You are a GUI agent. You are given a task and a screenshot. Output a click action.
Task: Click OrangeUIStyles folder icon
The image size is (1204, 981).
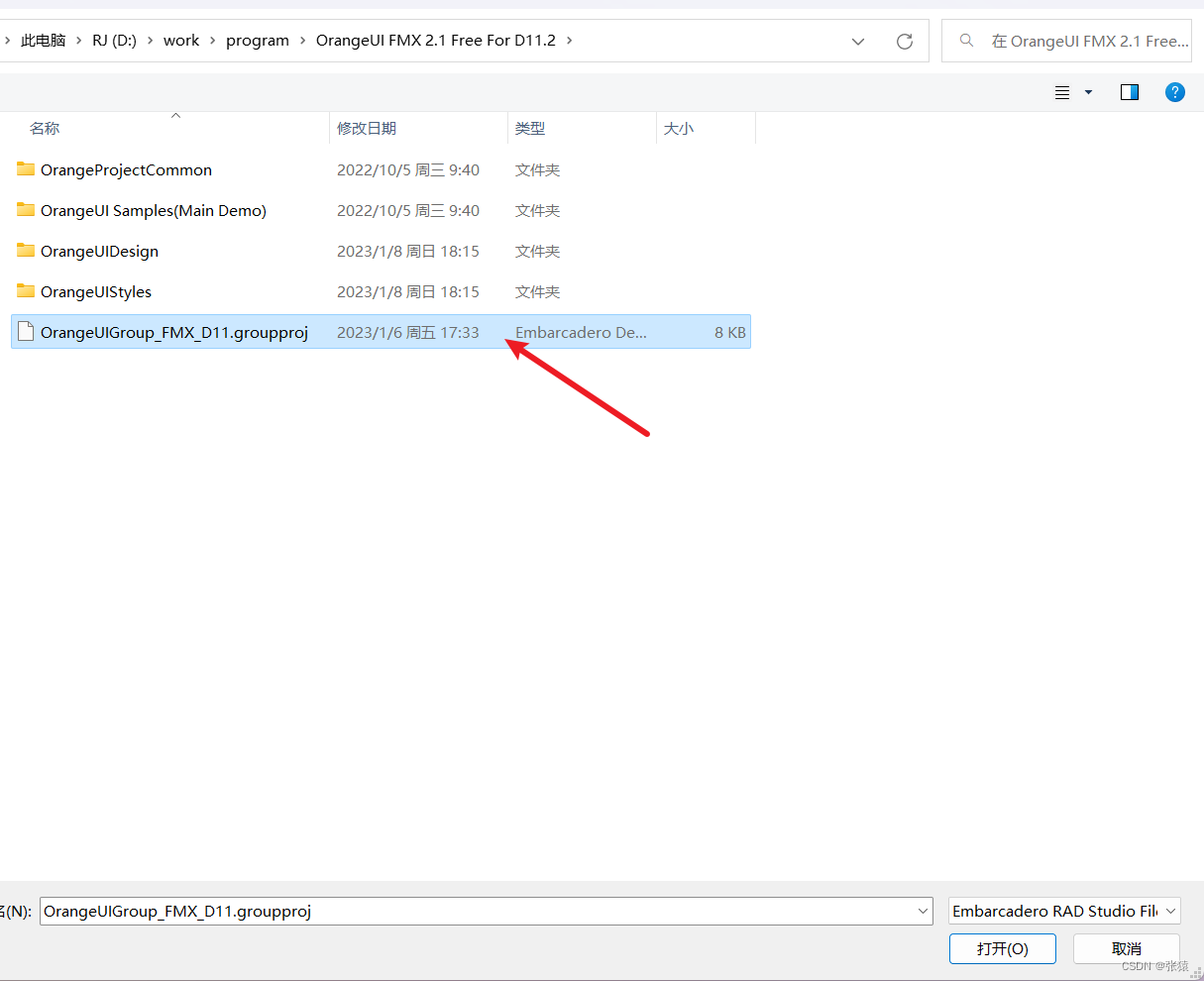(x=26, y=291)
